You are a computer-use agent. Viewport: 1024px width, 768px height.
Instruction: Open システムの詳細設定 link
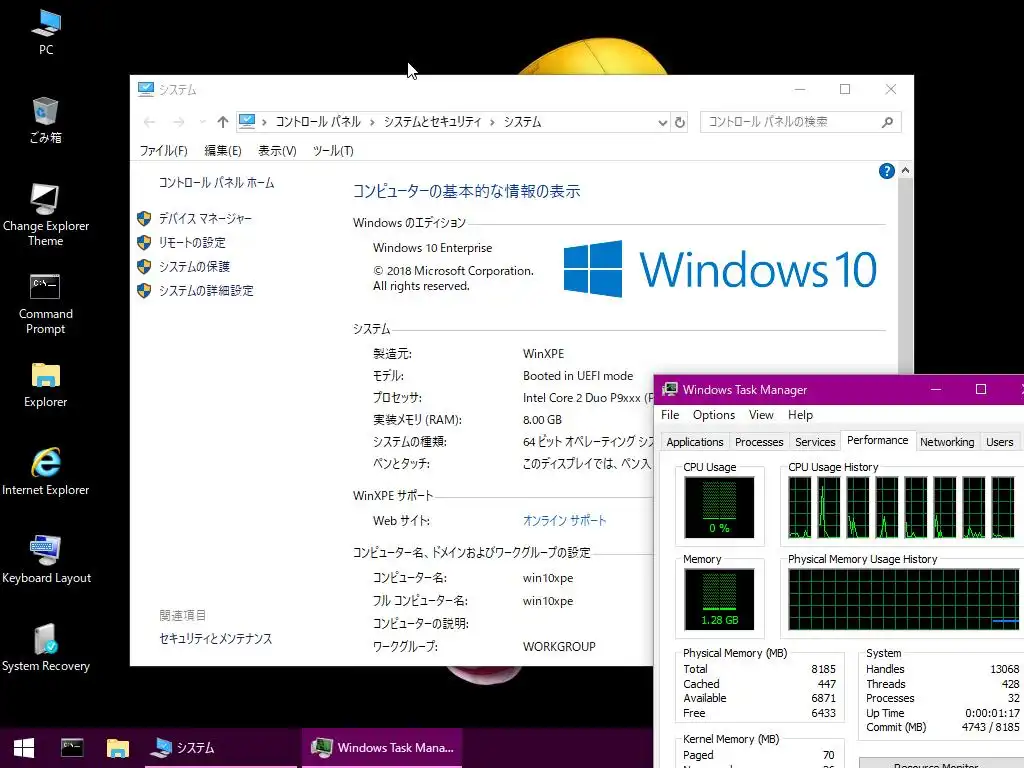tap(206, 291)
